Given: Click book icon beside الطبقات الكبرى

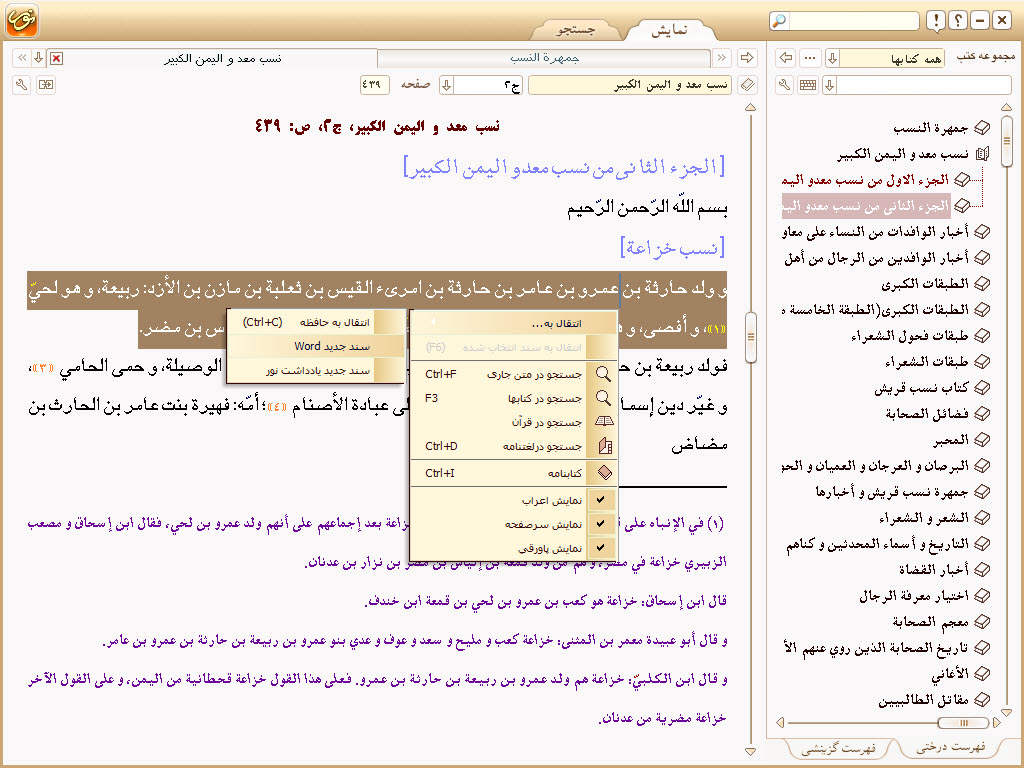Looking at the screenshot, I should pos(982,283).
